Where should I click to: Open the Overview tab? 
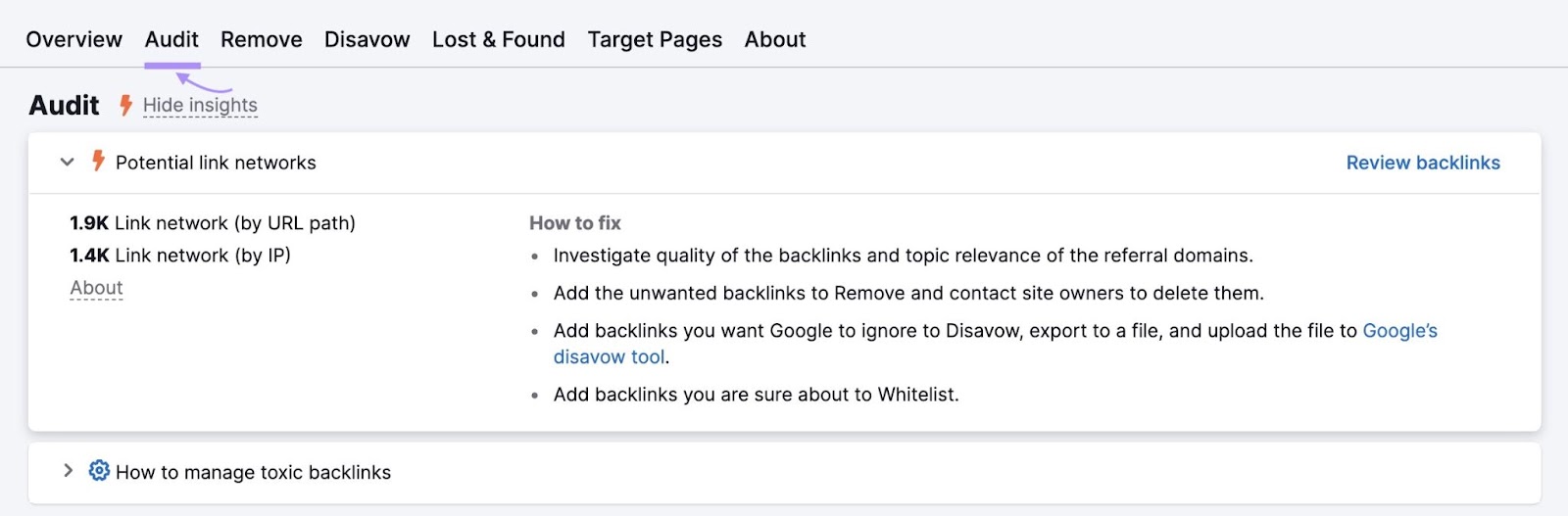point(73,39)
